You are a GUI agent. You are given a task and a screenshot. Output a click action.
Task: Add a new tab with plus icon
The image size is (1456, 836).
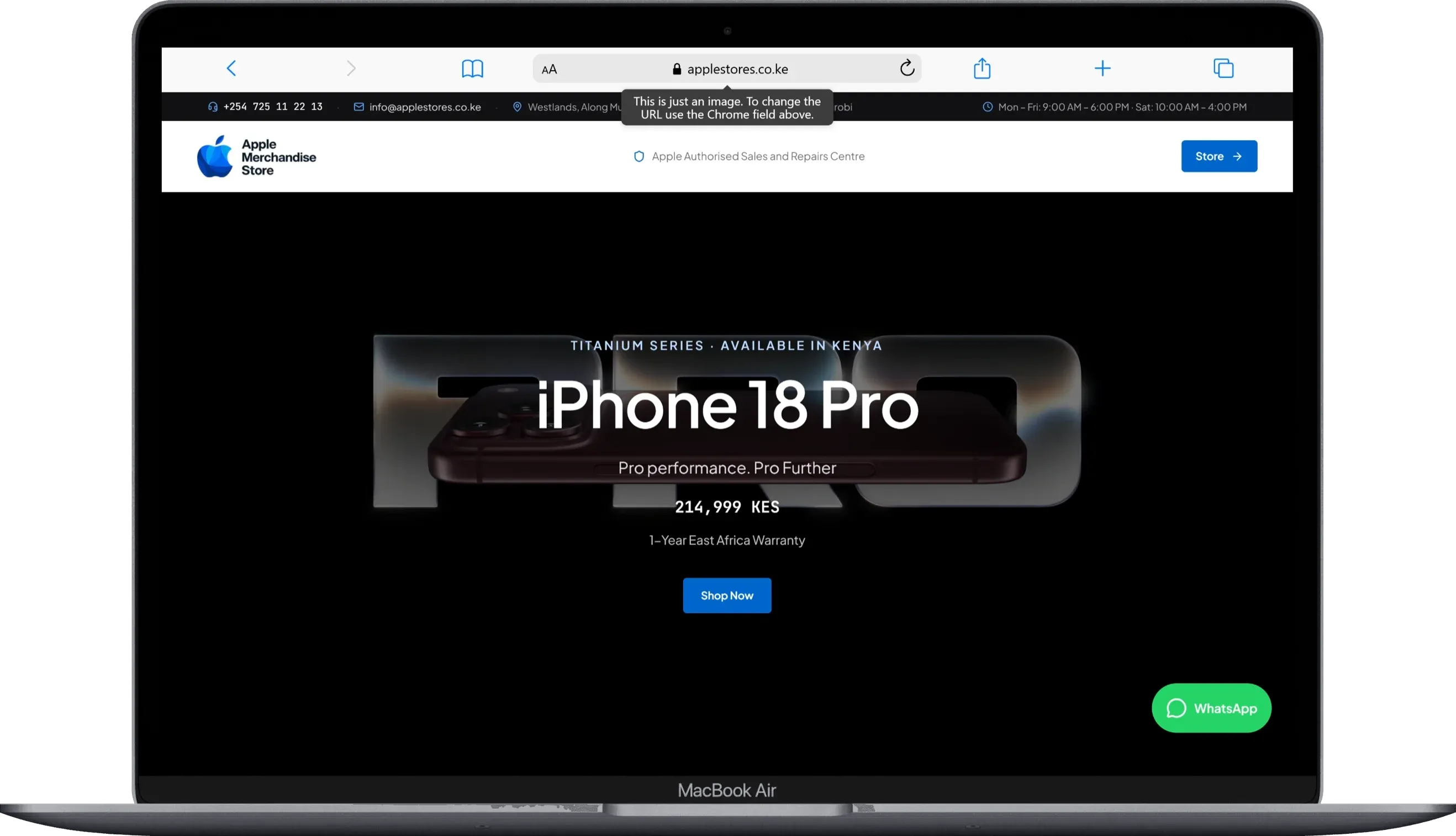click(x=1102, y=68)
